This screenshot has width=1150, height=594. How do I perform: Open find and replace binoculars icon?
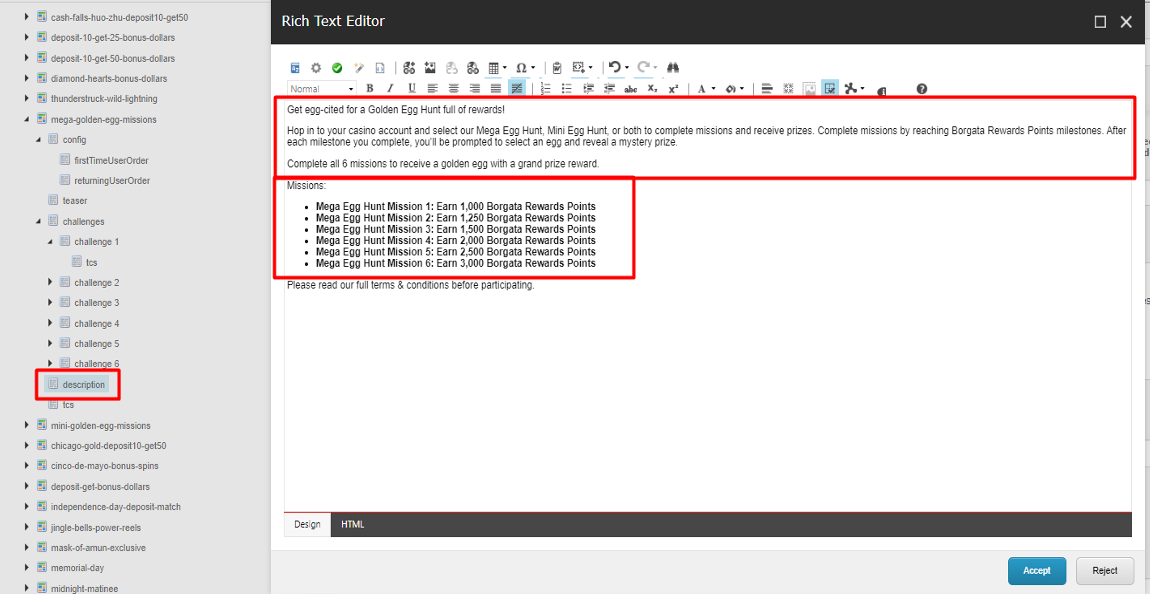click(673, 67)
